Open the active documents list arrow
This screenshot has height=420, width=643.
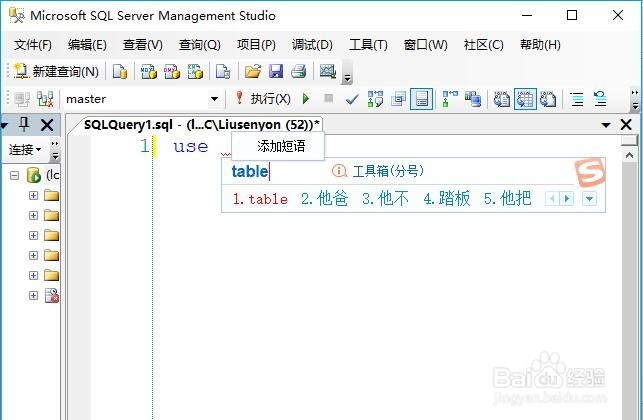point(606,125)
